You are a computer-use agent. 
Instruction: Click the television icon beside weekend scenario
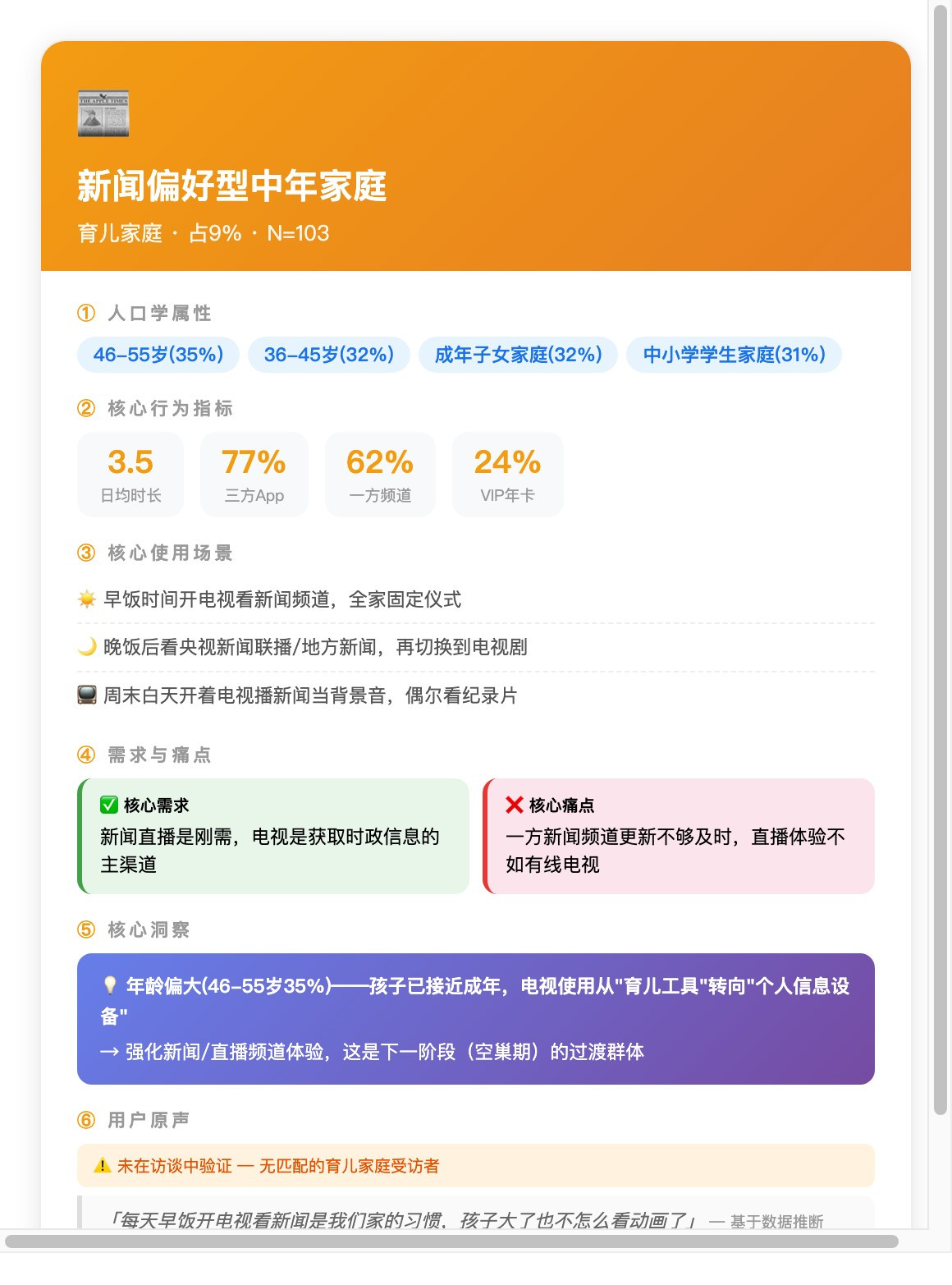click(87, 695)
